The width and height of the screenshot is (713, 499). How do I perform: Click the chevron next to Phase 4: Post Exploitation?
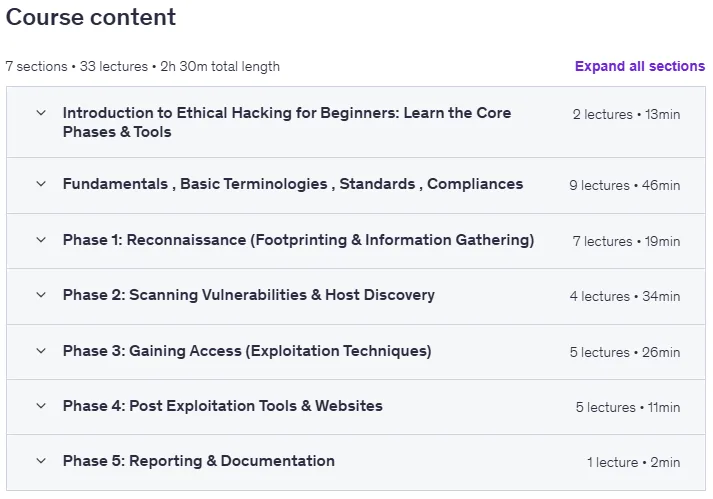coord(41,406)
